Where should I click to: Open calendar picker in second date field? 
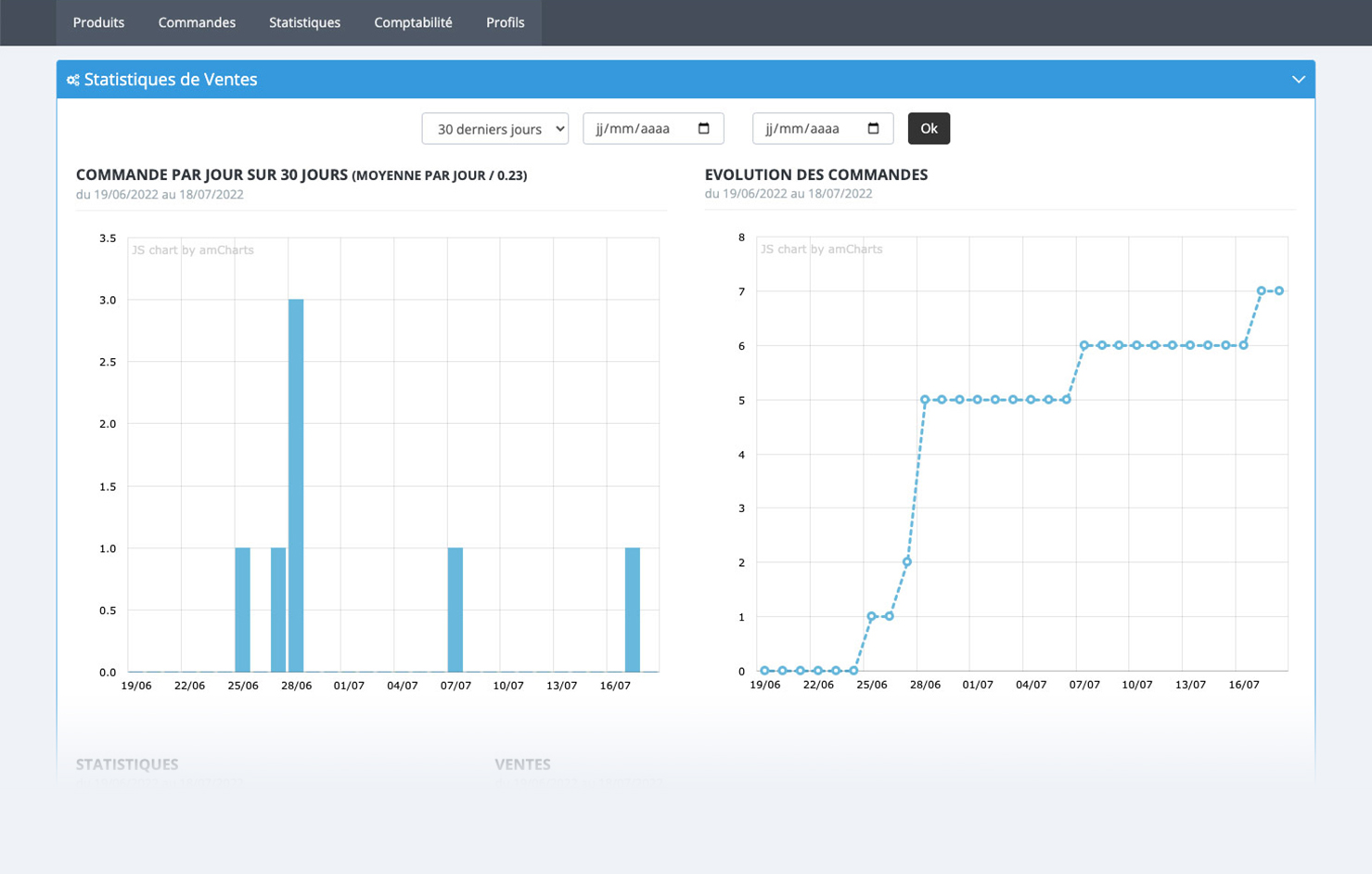[873, 128]
